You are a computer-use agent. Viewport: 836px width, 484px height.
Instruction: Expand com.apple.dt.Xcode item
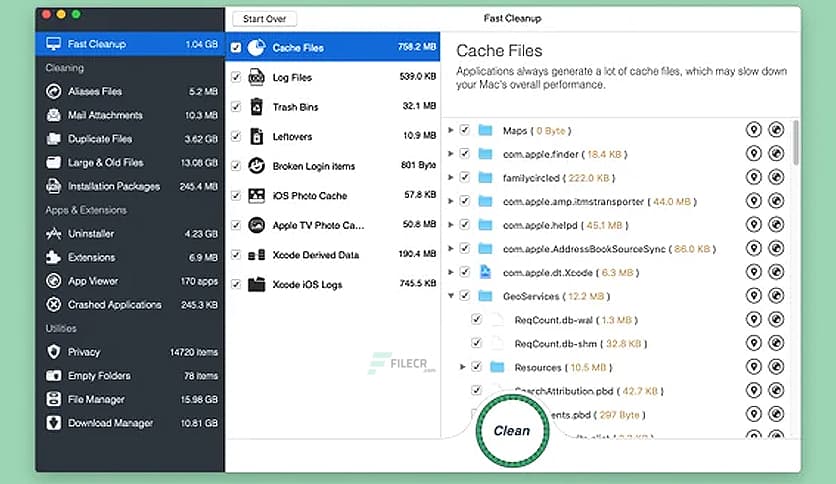(x=451, y=272)
